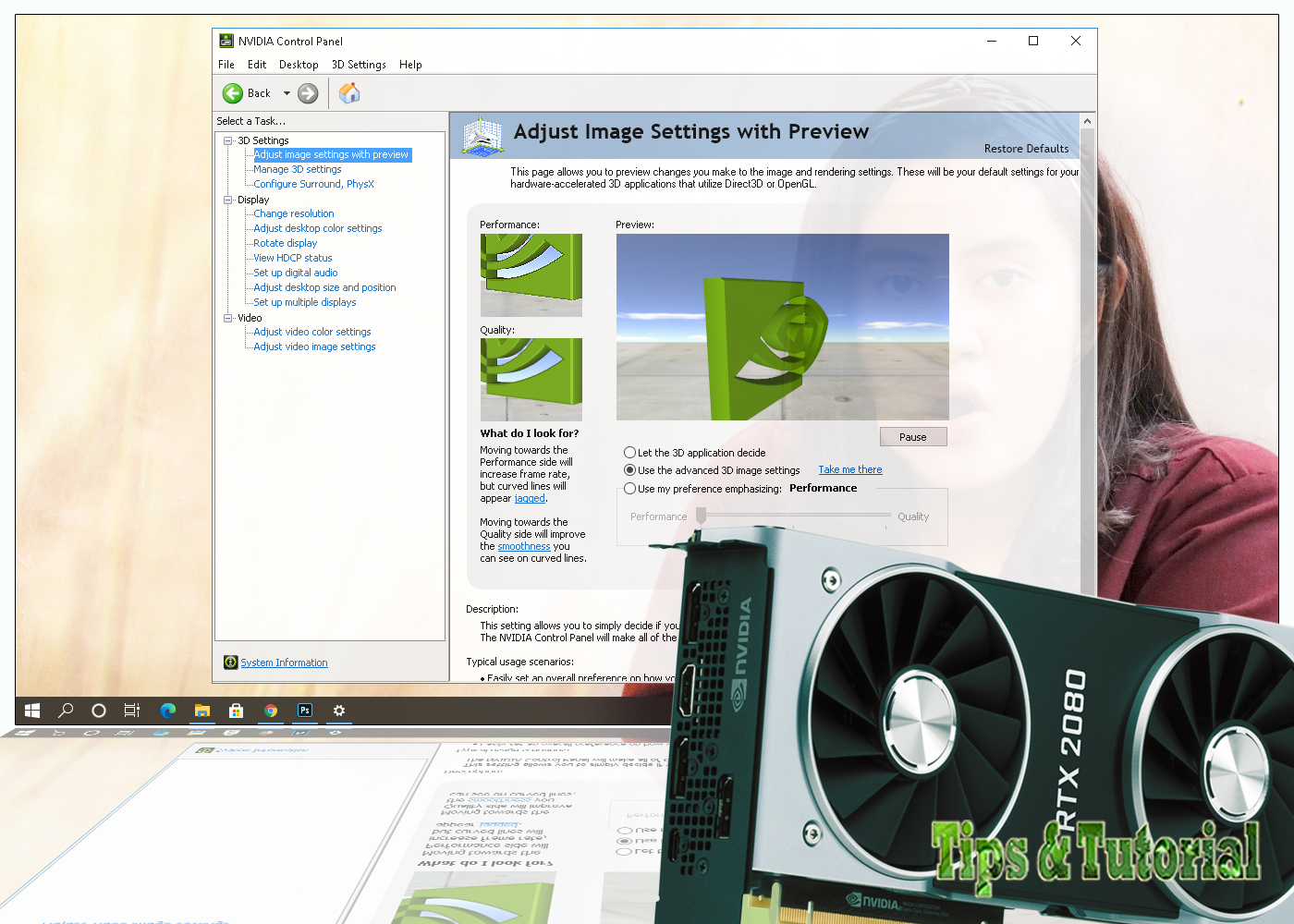Select 'View HDCP status' task

click(293, 258)
